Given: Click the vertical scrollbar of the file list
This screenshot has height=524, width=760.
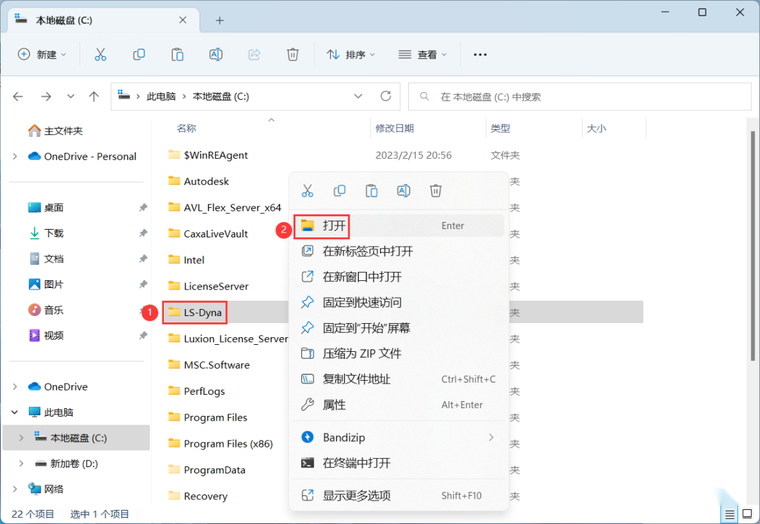Looking at the screenshot, I should (x=753, y=246).
